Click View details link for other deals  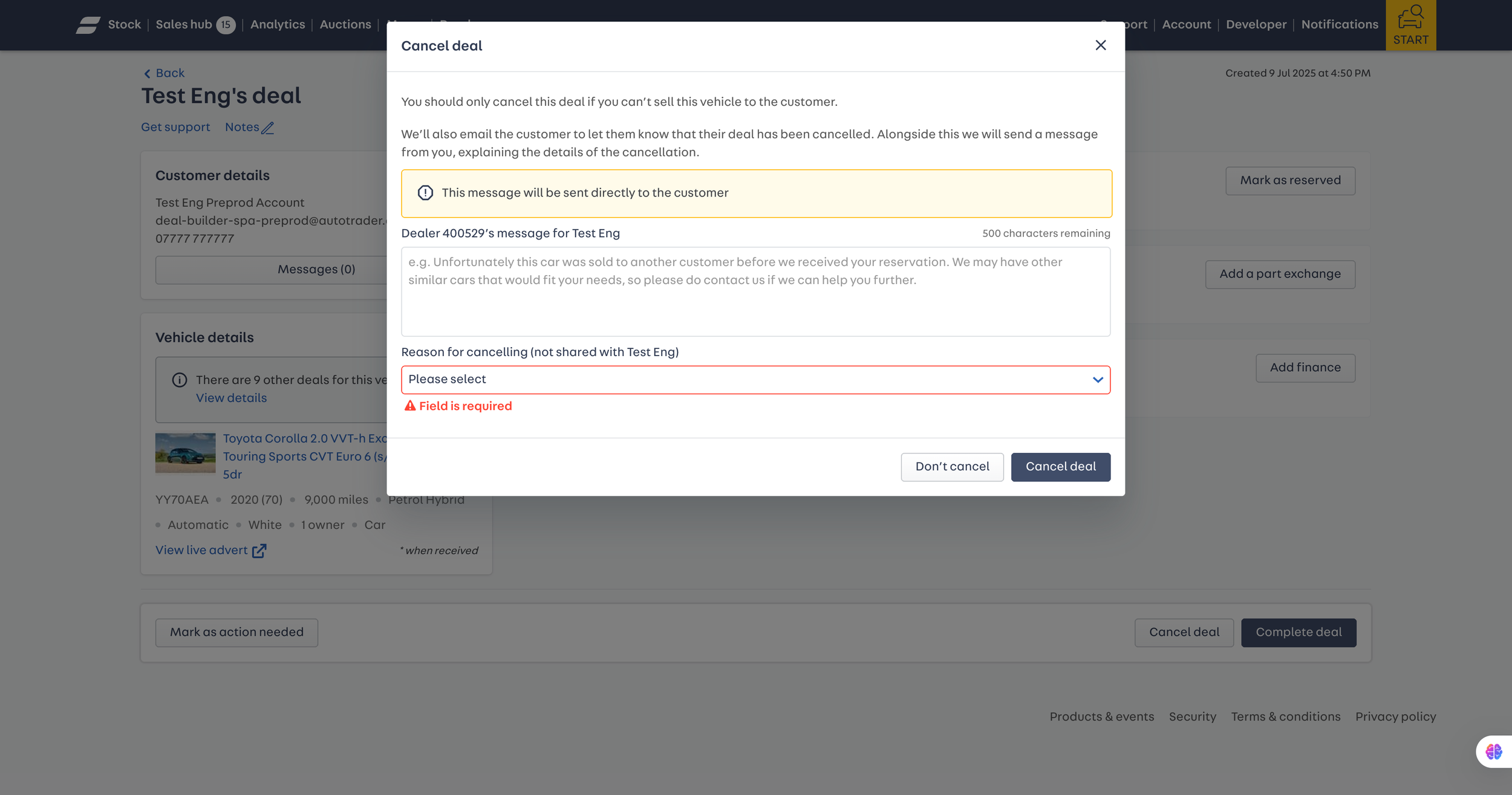[x=231, y=398]
